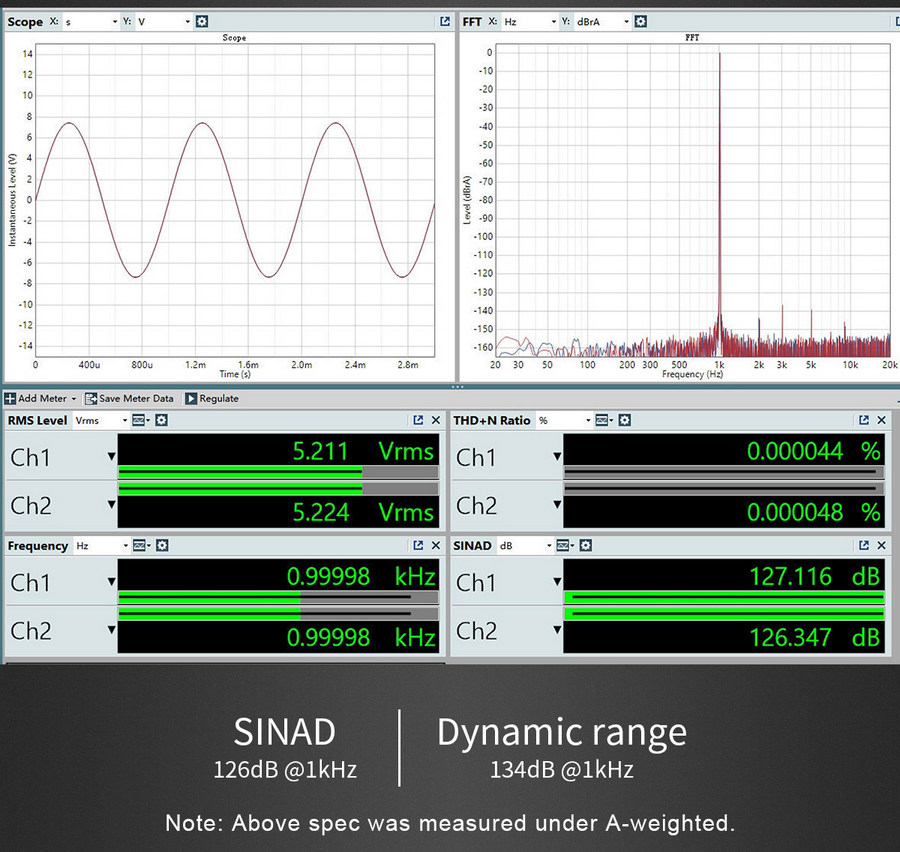Close the SINAD meter
This screenshot has height=852, width=900.
pyautogui.click(x=882, y=545)
